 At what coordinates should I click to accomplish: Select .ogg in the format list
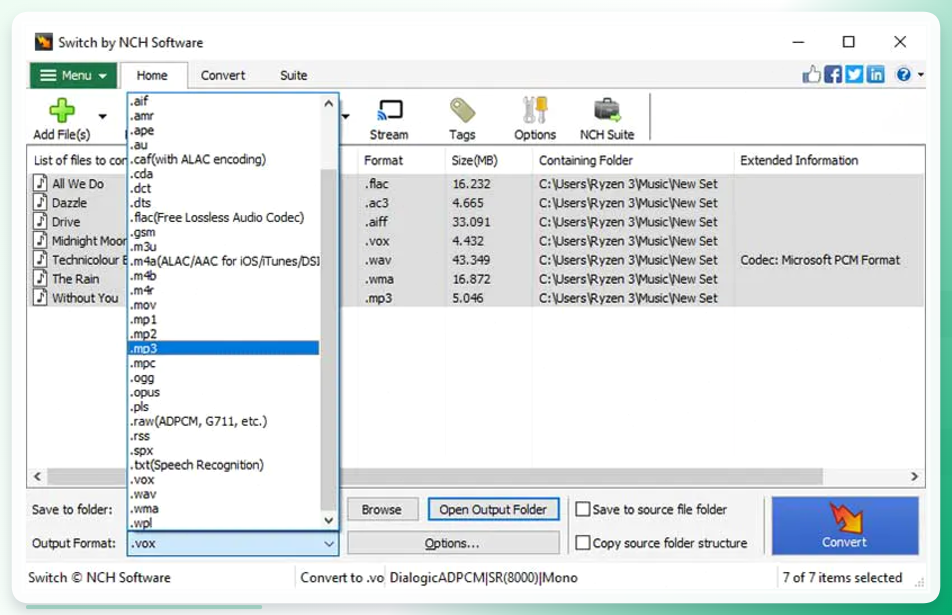(223, 378)
